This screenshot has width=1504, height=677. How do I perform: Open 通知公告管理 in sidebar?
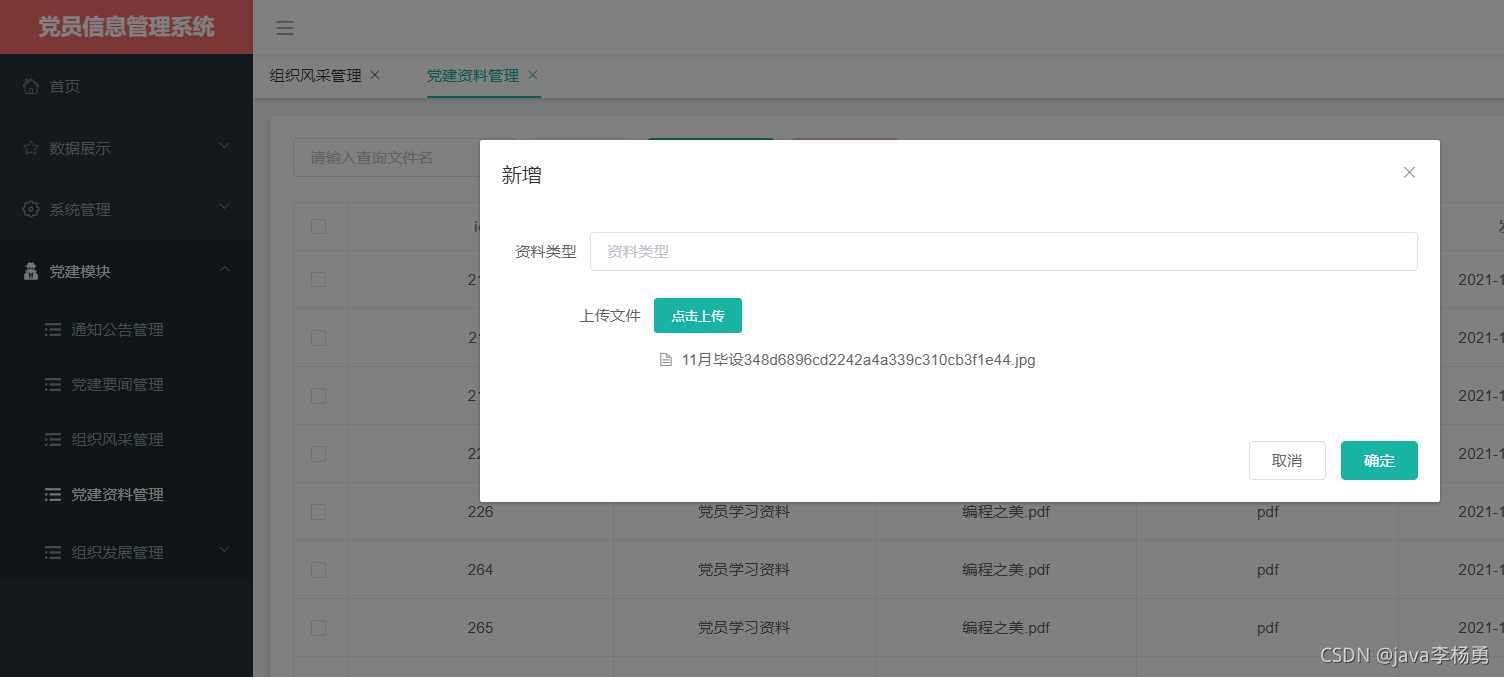click(x=126, y=330)
